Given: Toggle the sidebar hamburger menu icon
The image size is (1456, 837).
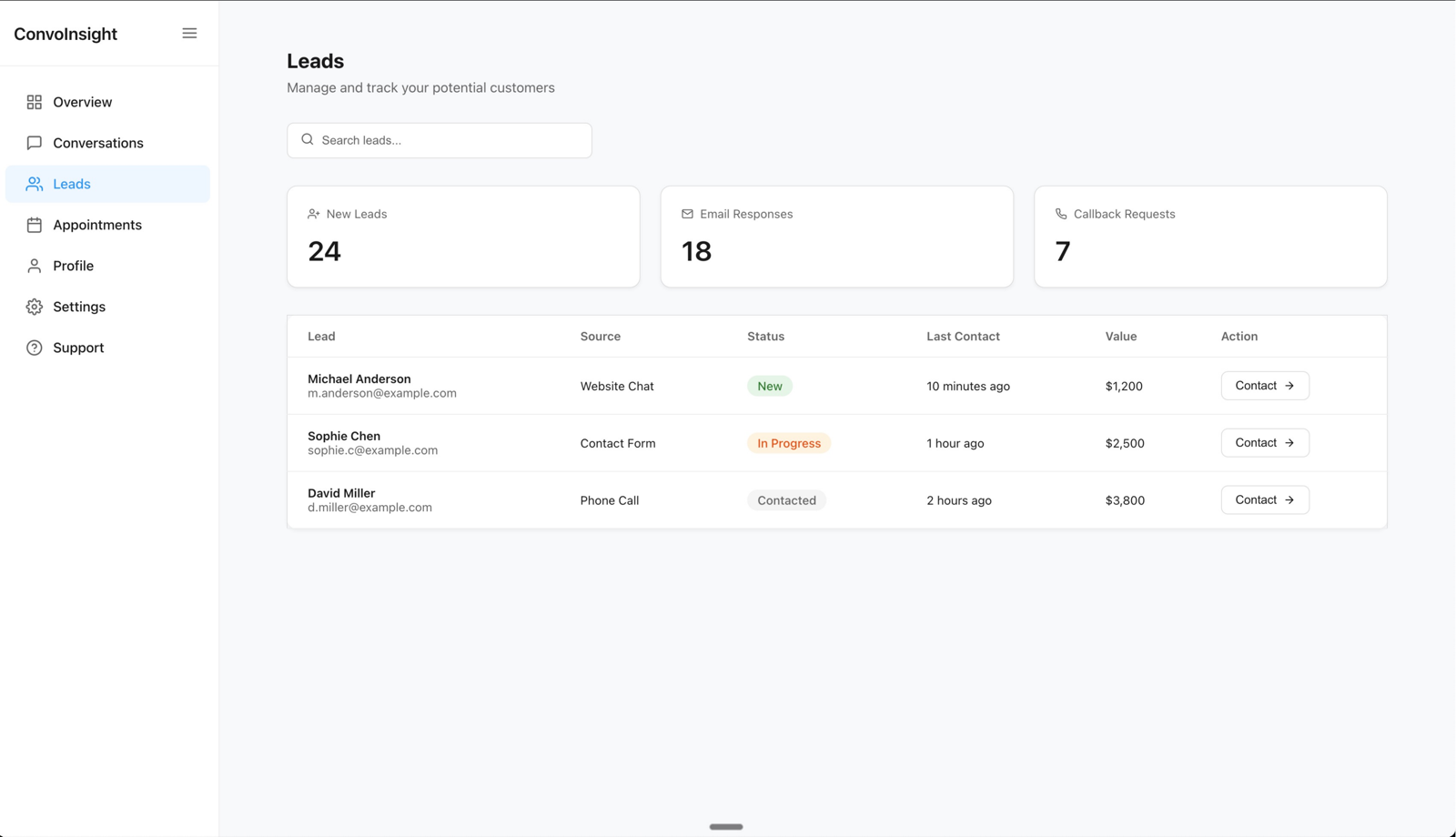Looking at the screenshot, I should tap(189, 34).
